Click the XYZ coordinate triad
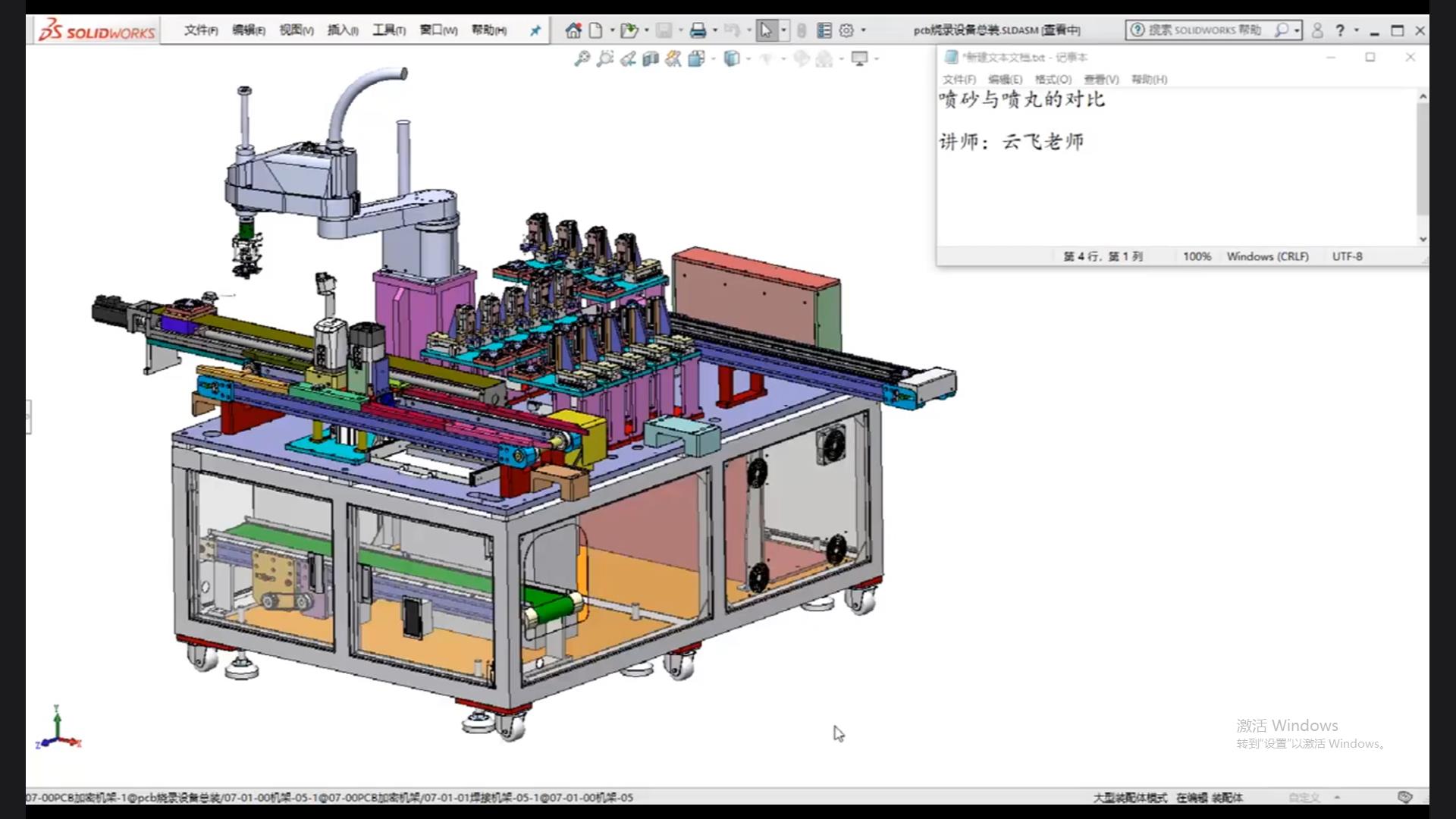 coord(58,729)
